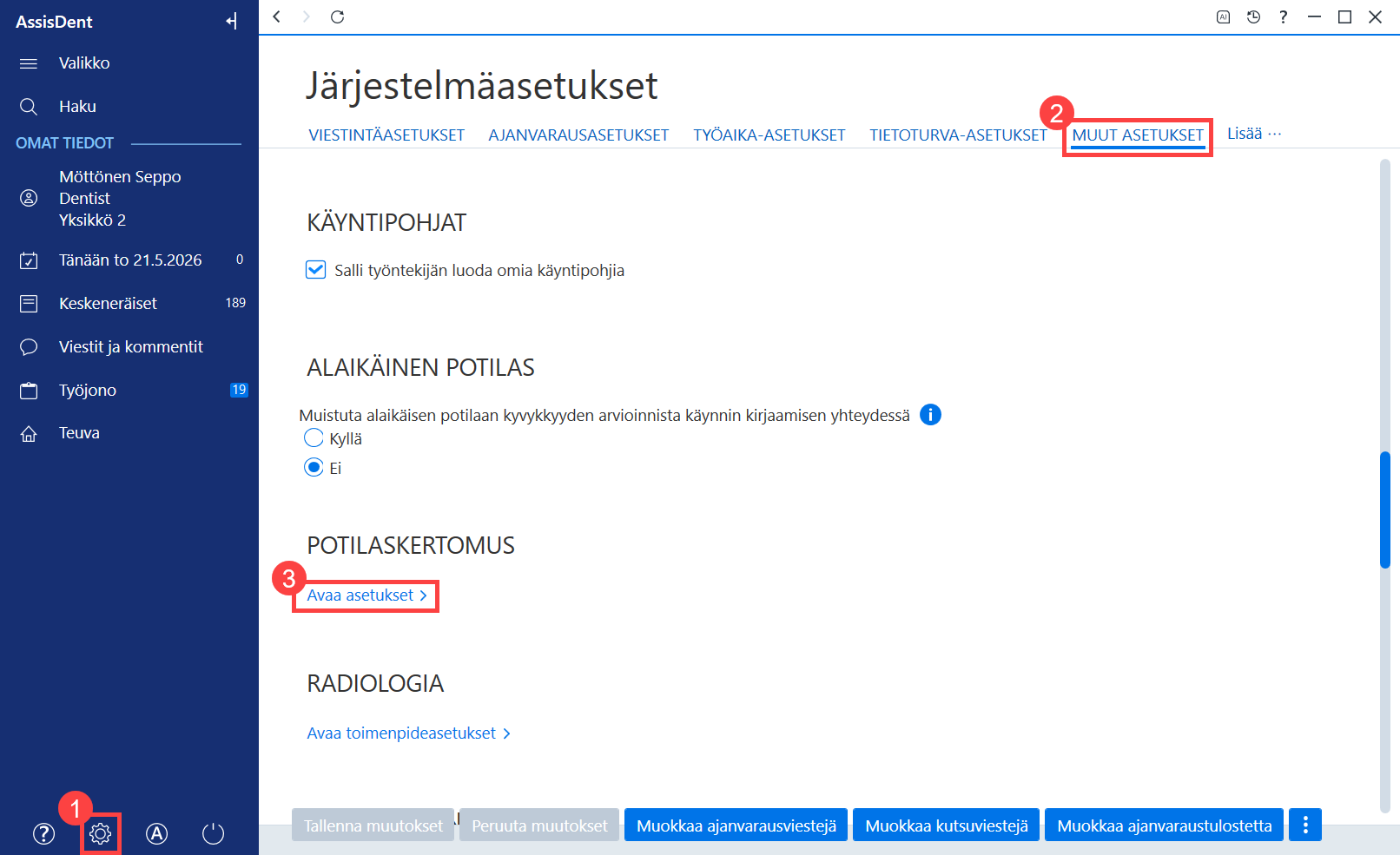
Task: Click AssisDent title in sidebar
Action: 54,22
